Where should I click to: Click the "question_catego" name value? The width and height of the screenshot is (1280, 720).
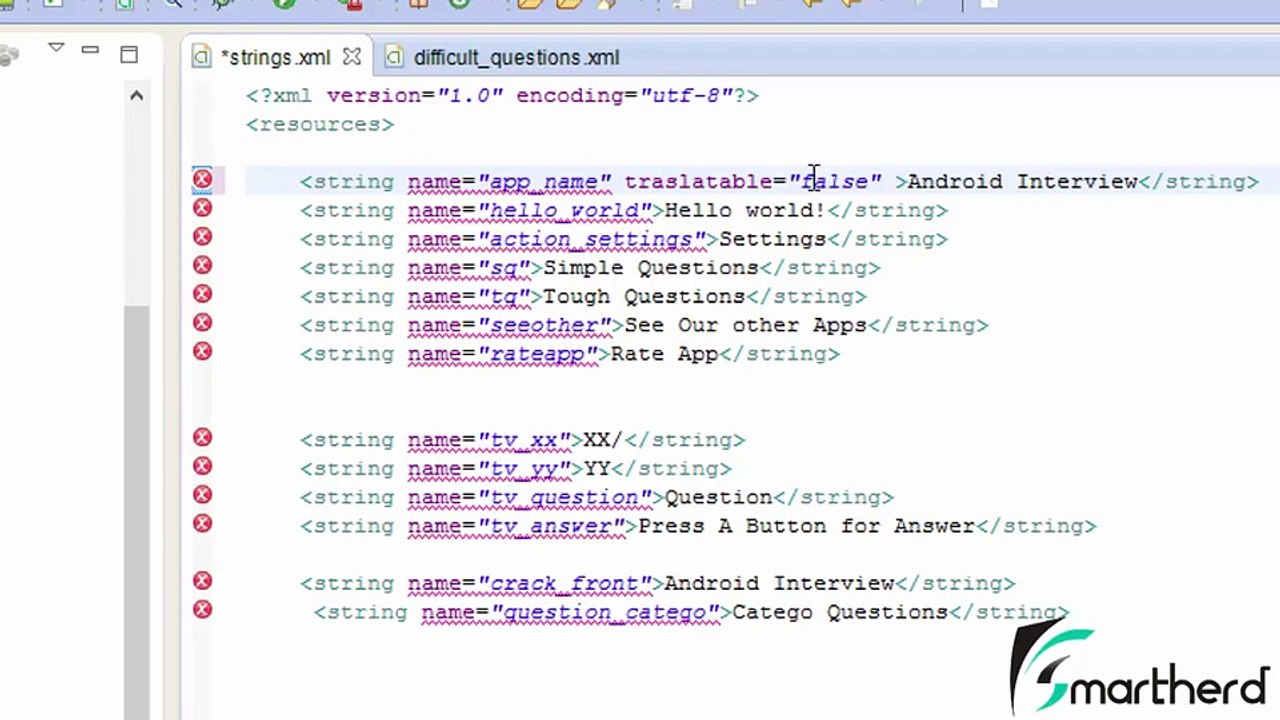pos(606,613)
